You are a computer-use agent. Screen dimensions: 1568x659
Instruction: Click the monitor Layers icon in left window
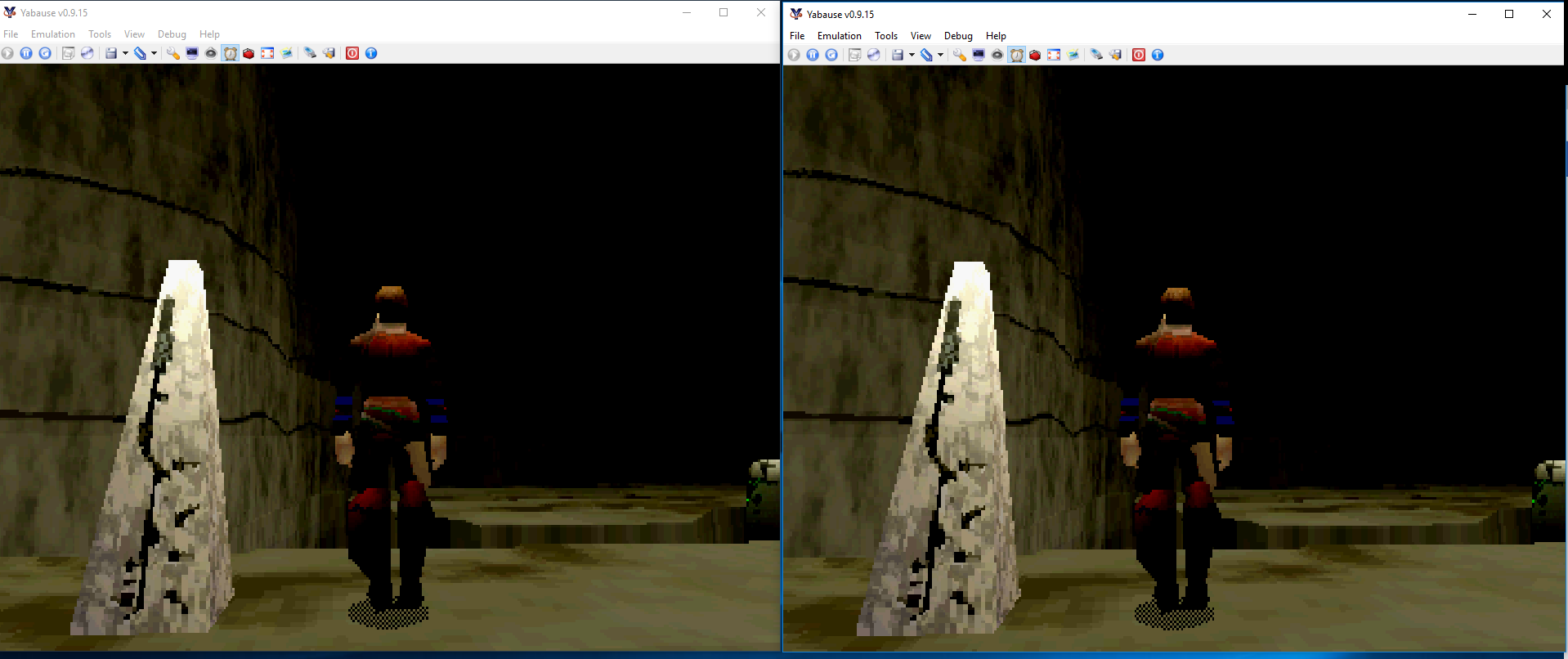coord(192,53)
